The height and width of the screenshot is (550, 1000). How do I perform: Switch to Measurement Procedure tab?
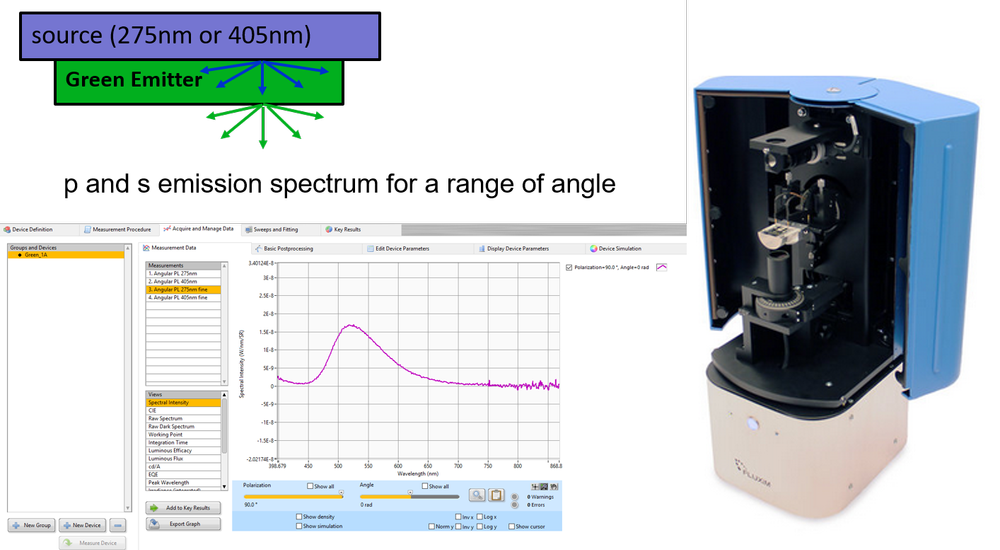point(117,230)
